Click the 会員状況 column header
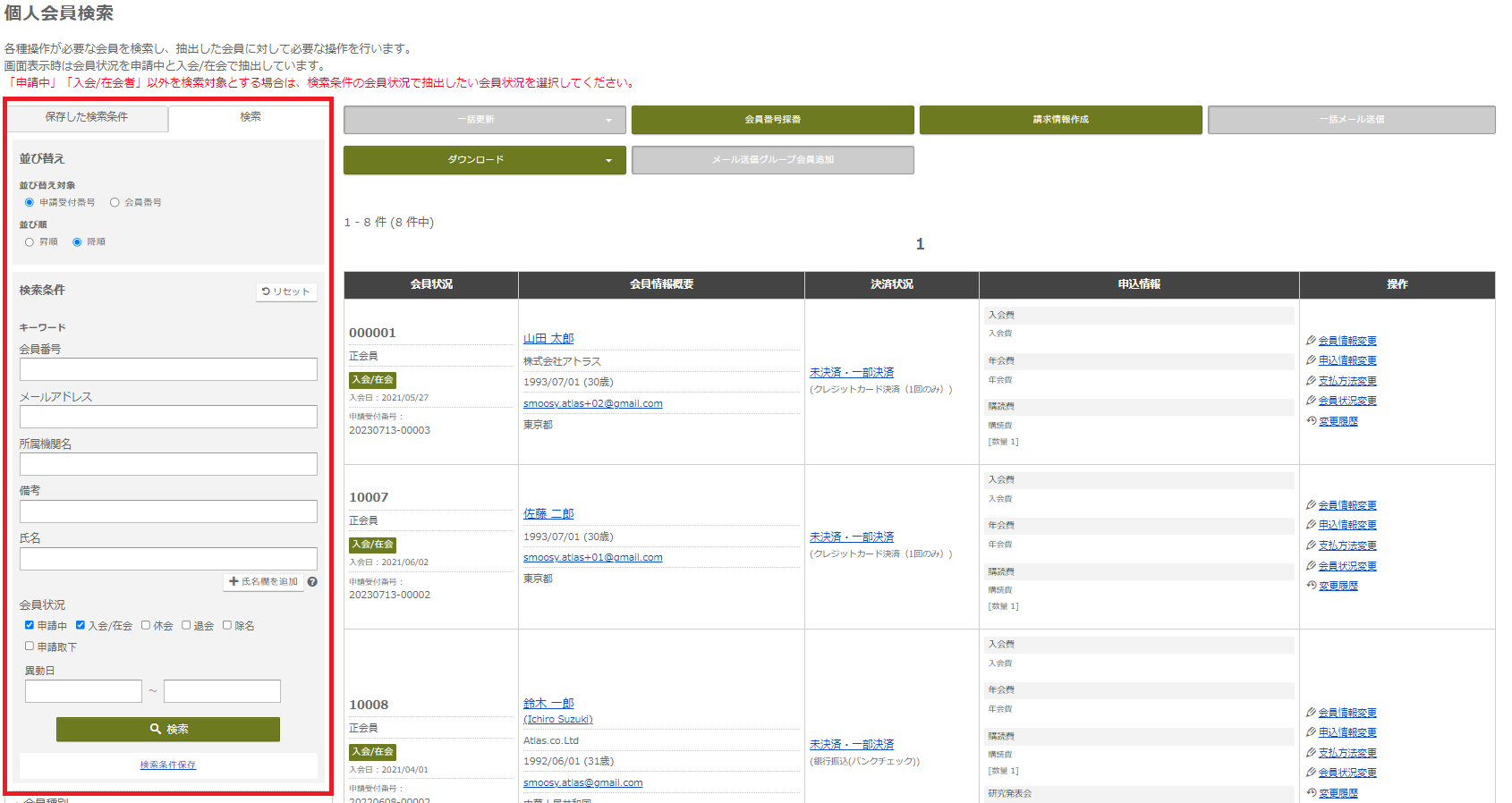Viewport: 1512px width, 803px height. 431,284
